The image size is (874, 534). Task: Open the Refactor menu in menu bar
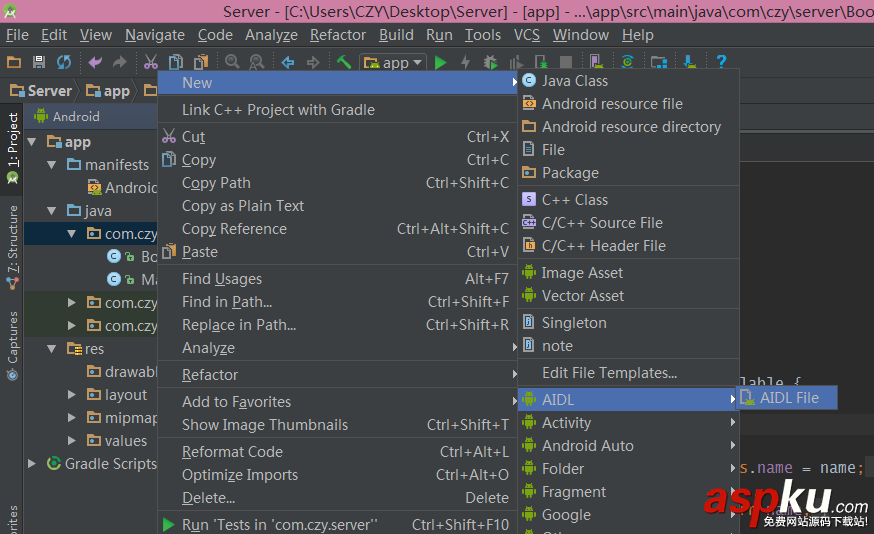pyautogui.click(x=338, y=34)
